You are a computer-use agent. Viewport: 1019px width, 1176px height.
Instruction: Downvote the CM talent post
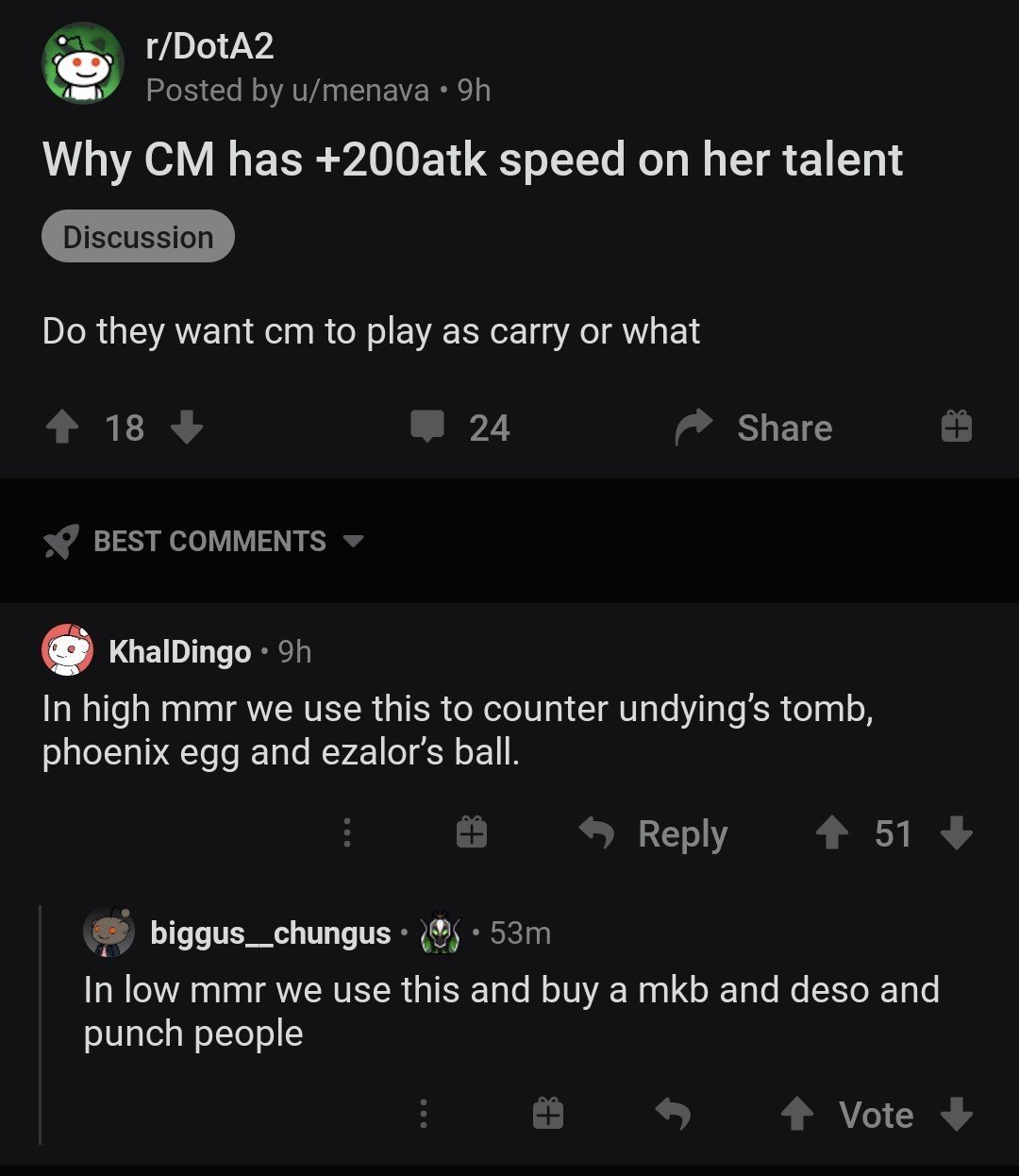(x=187, y=428)
